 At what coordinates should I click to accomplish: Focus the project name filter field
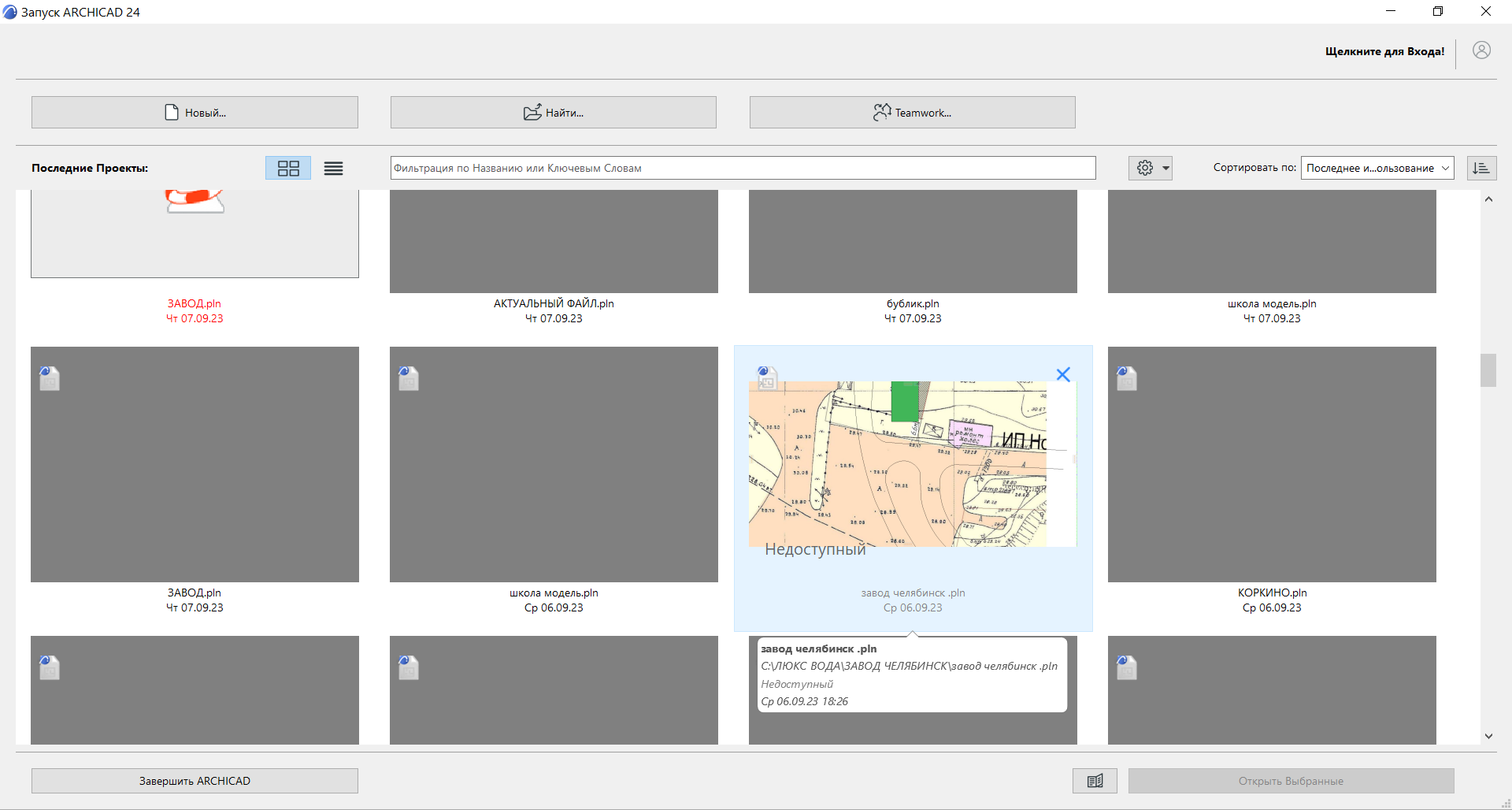[743, 168]
